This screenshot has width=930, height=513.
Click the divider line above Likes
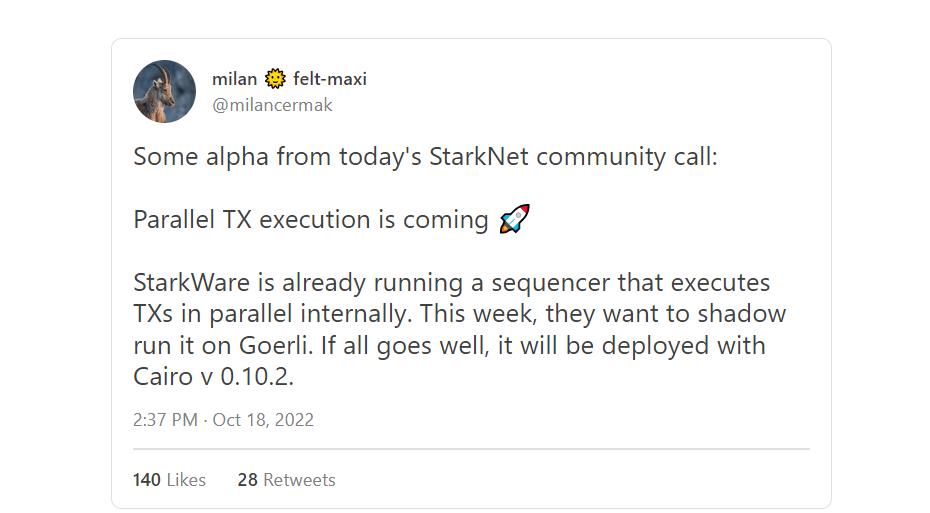(471, 449)
